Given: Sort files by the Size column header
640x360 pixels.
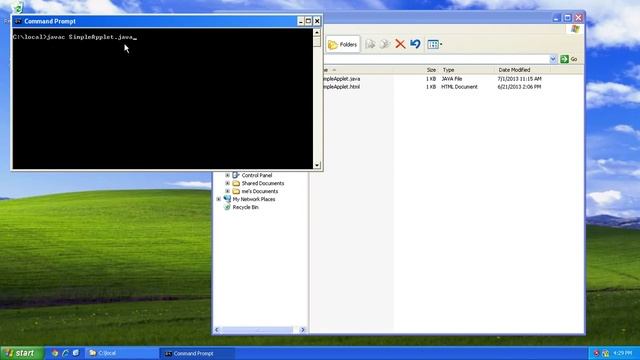Looking at the screenshot, I should (x=431, y=70).
